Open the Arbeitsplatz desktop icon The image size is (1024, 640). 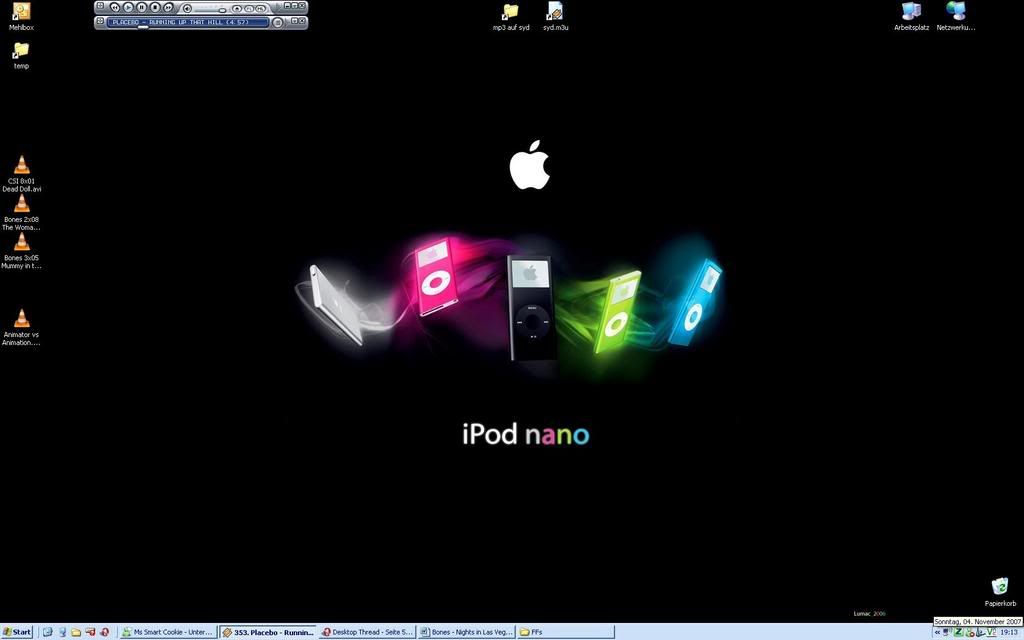coord(911,12)
